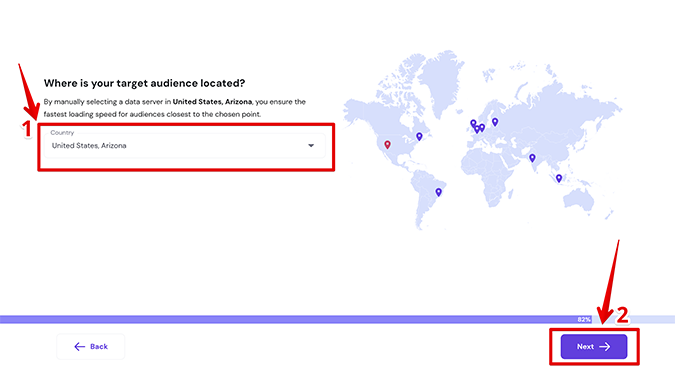Choose the United Kingdom server pin
This screenshot has width=675, height=367.
[473, 123]
